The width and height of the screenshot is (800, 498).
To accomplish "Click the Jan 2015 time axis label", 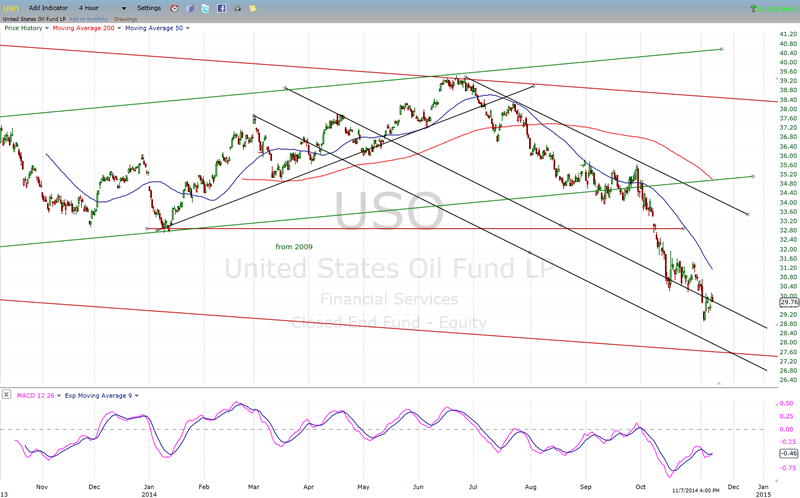I will pos(763,490).
